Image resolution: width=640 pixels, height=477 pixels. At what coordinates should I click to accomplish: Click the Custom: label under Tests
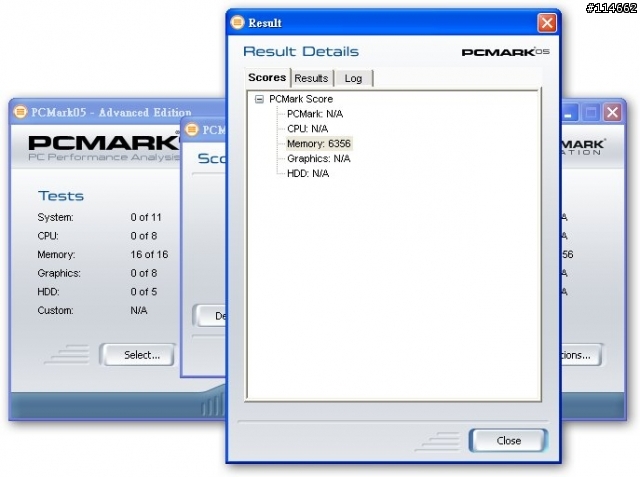56,311
